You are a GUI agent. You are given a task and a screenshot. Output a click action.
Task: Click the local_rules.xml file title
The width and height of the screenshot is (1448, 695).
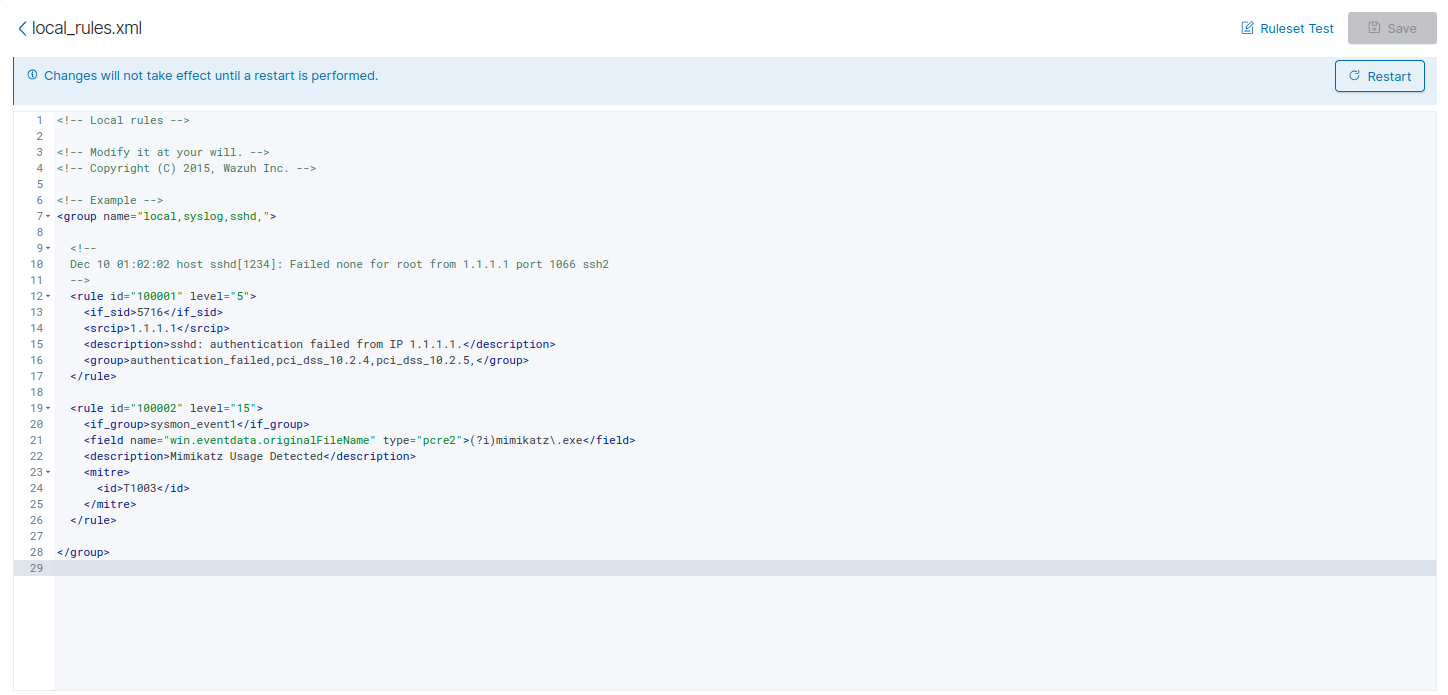pos(87,28)
